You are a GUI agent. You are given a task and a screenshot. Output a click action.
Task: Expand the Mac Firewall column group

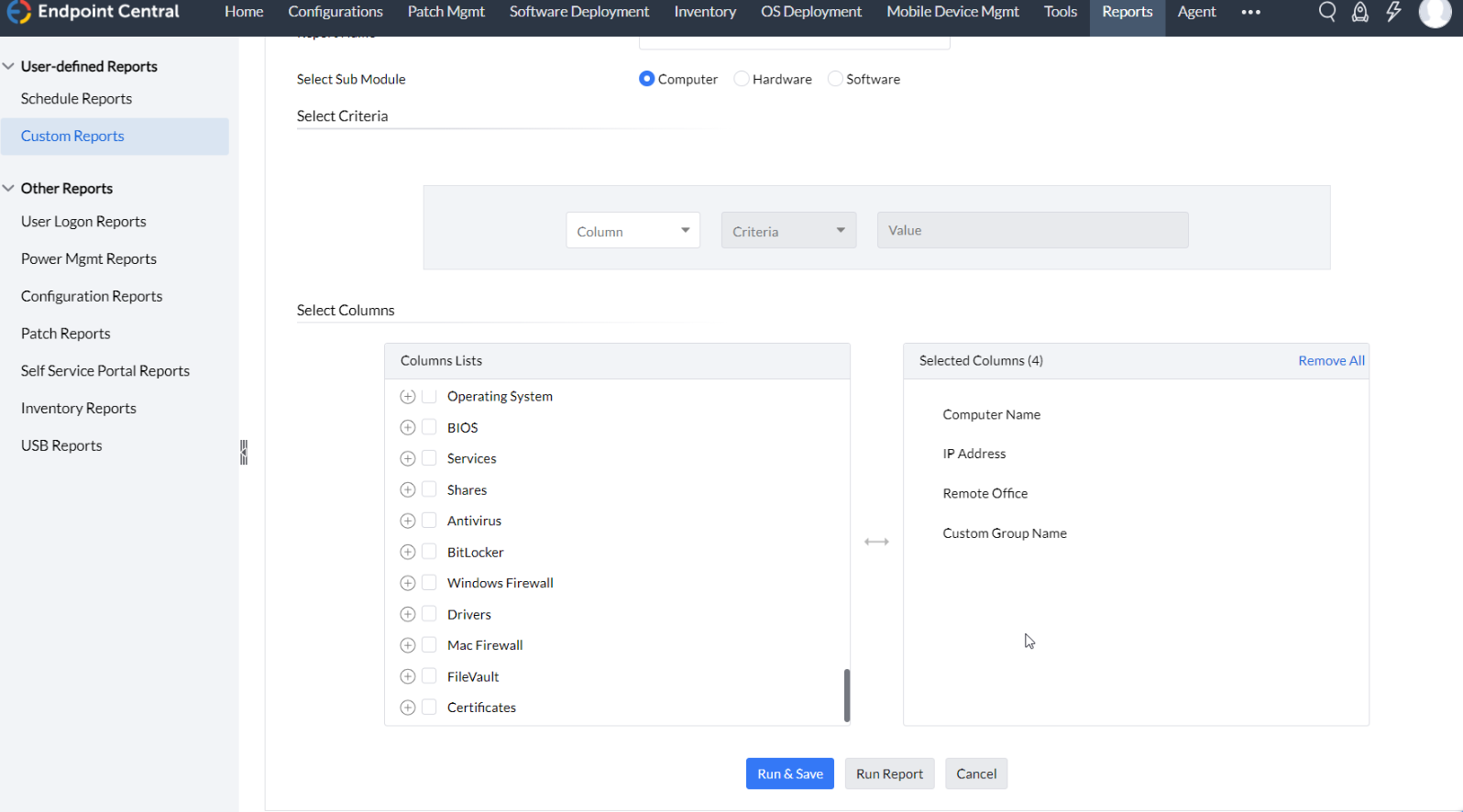[408, 645]
